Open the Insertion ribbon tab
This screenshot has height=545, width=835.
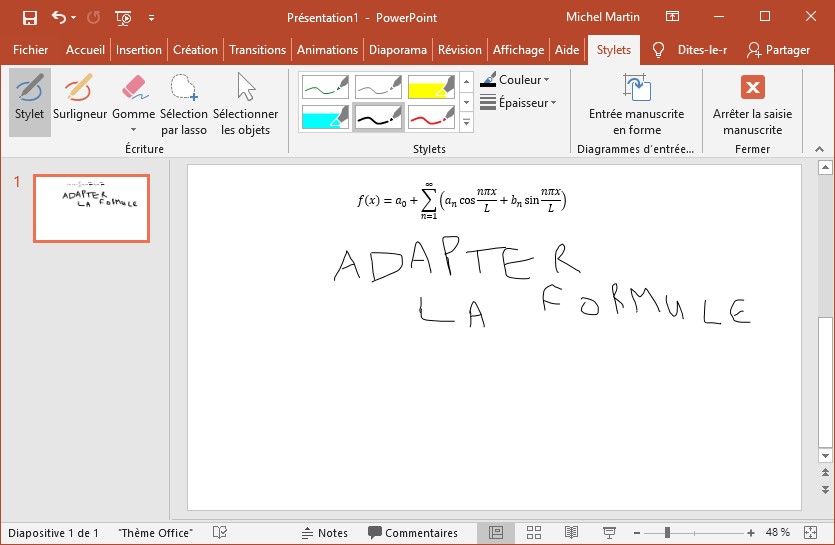click(x=138, y=50)
